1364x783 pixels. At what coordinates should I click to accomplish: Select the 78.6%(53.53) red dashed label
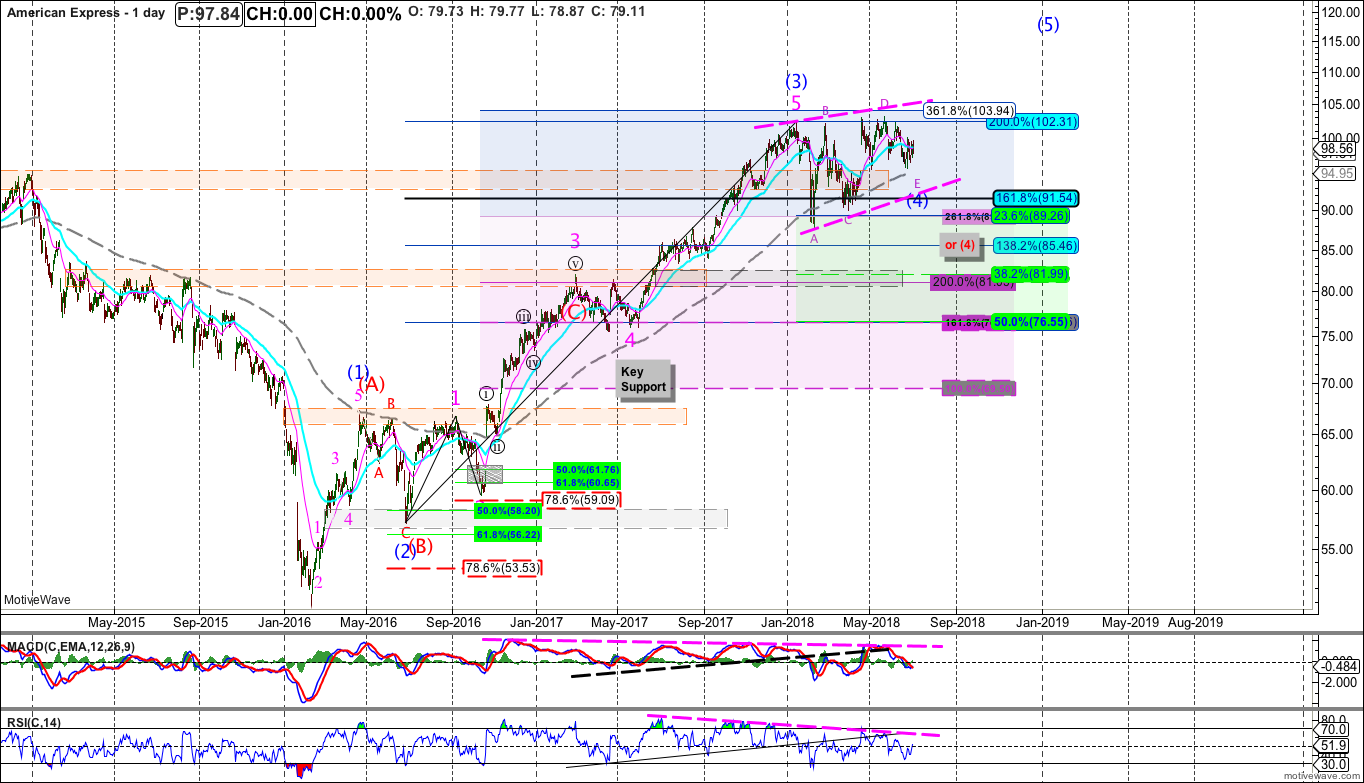point(502,568)
